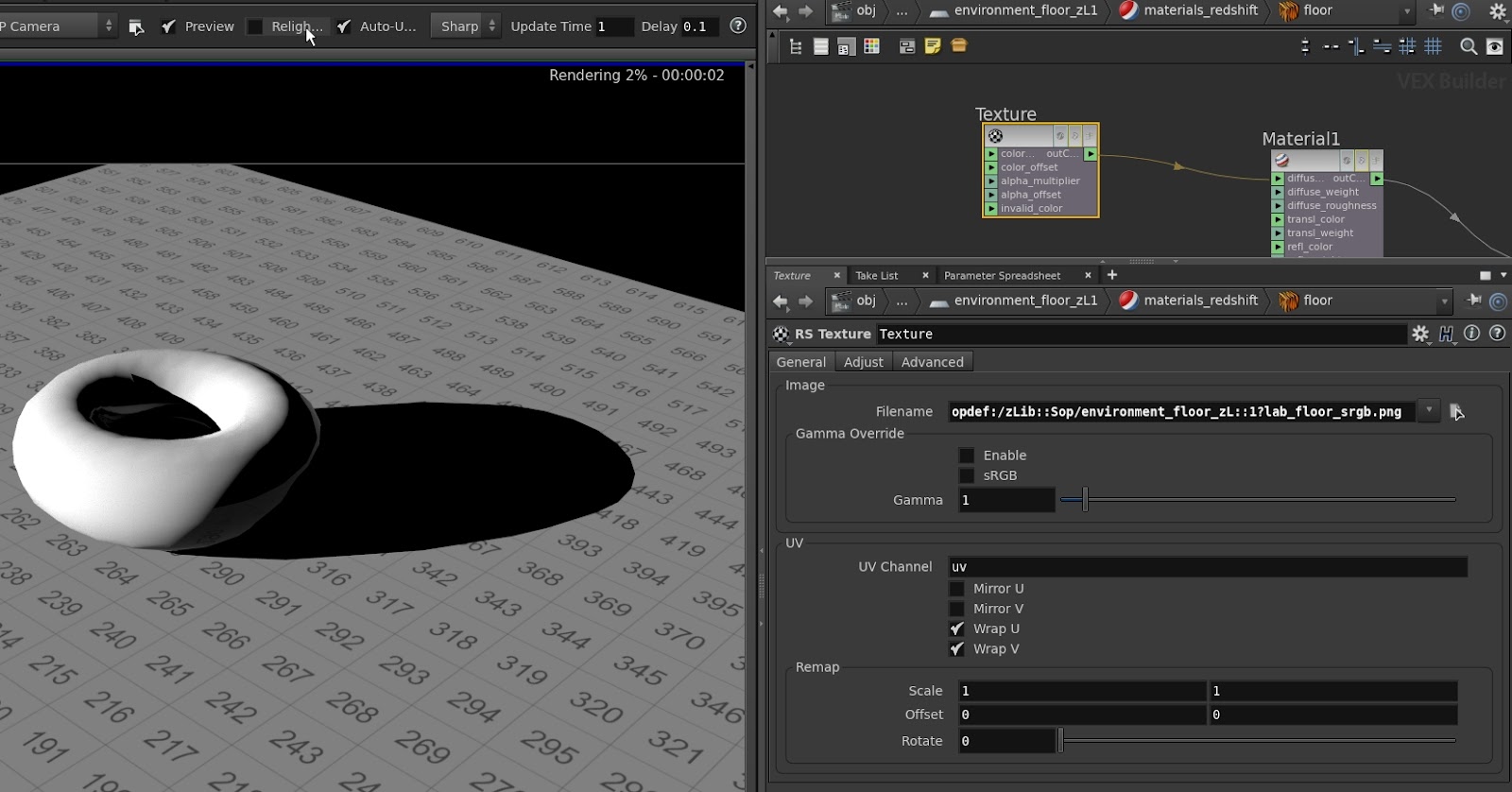Switch to the Adjust tab

(x=864, y=362)
